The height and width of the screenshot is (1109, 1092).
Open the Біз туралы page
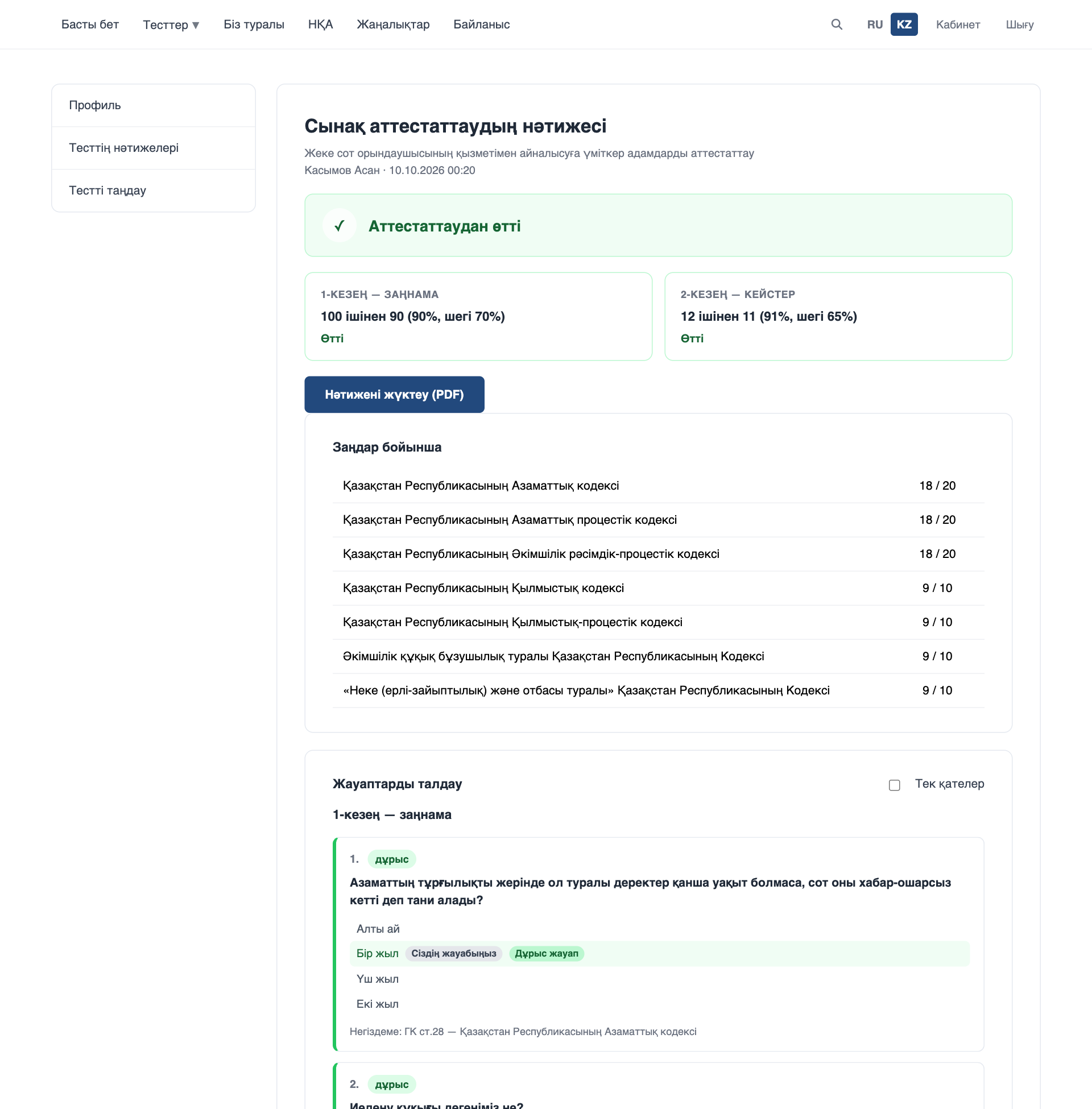pos(254,24)
